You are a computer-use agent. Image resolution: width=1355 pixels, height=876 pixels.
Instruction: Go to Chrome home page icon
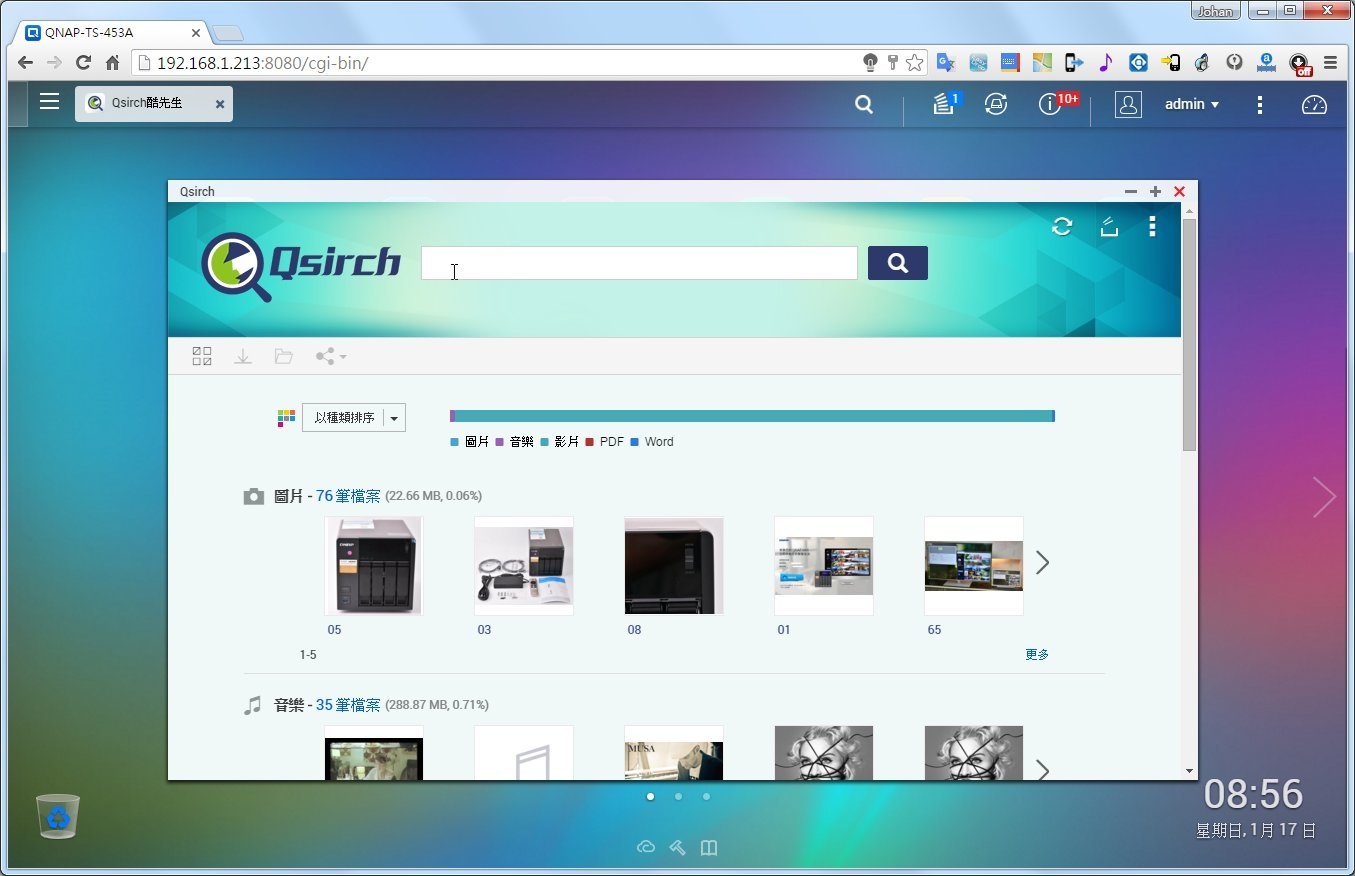click(x=113, y=62)
